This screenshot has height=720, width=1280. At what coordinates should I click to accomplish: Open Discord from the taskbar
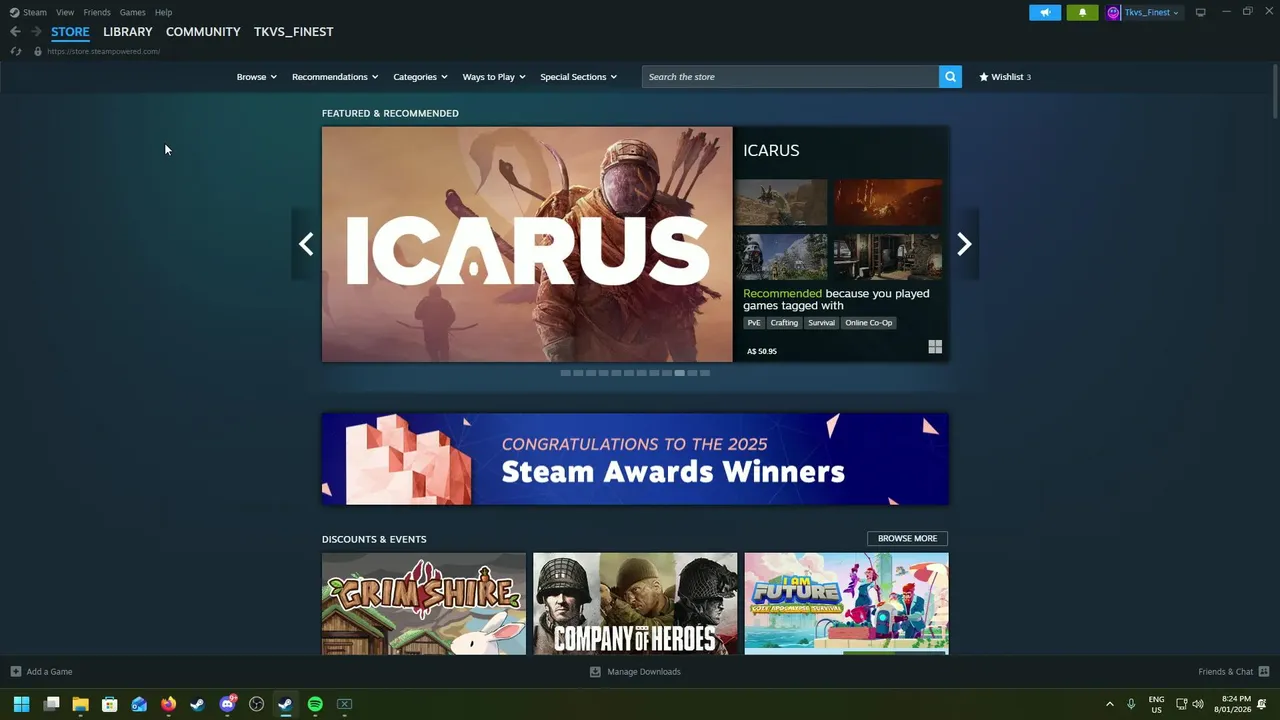coord(227,704)
